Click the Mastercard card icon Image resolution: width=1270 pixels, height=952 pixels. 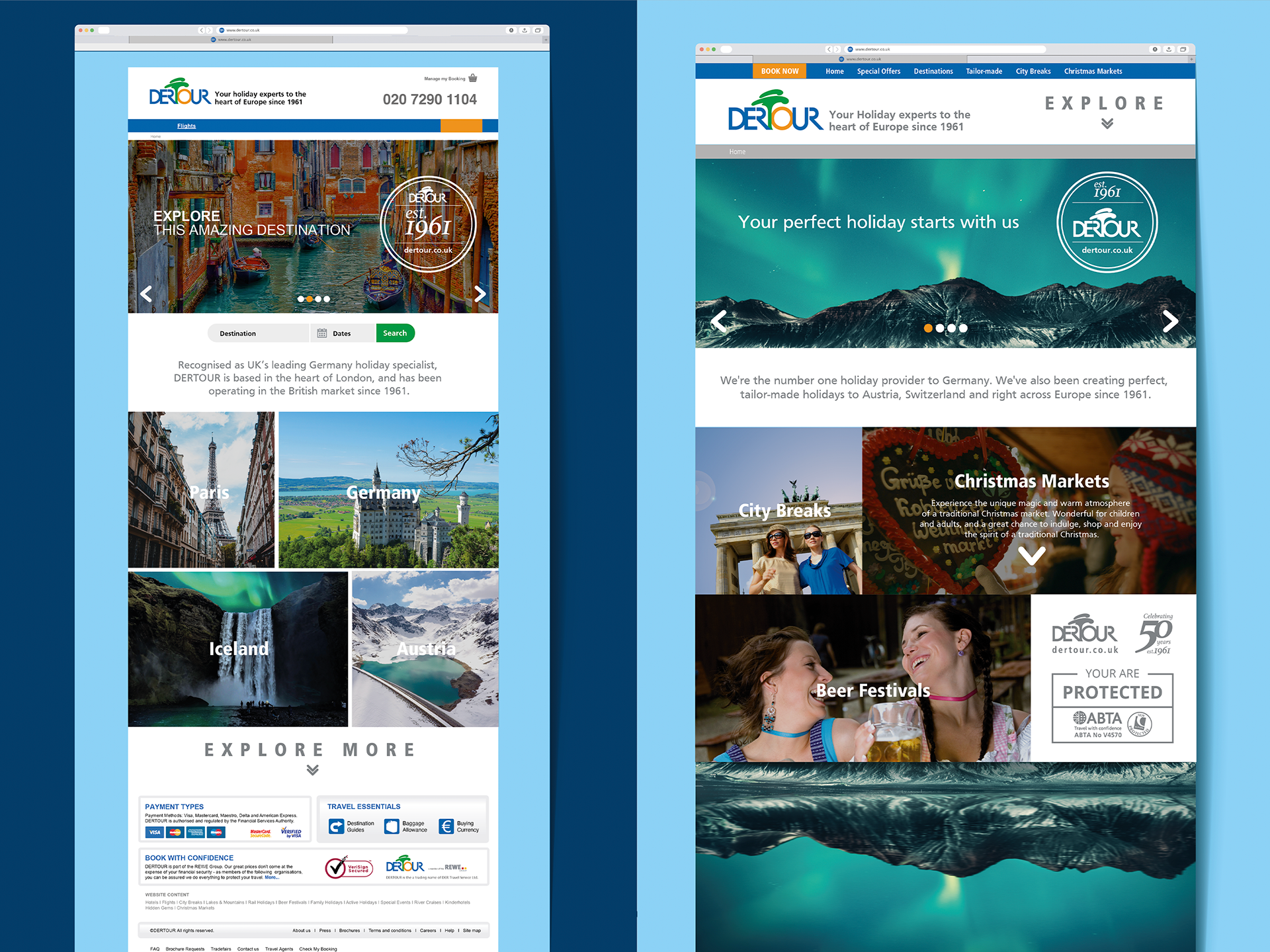coord(175,832)
